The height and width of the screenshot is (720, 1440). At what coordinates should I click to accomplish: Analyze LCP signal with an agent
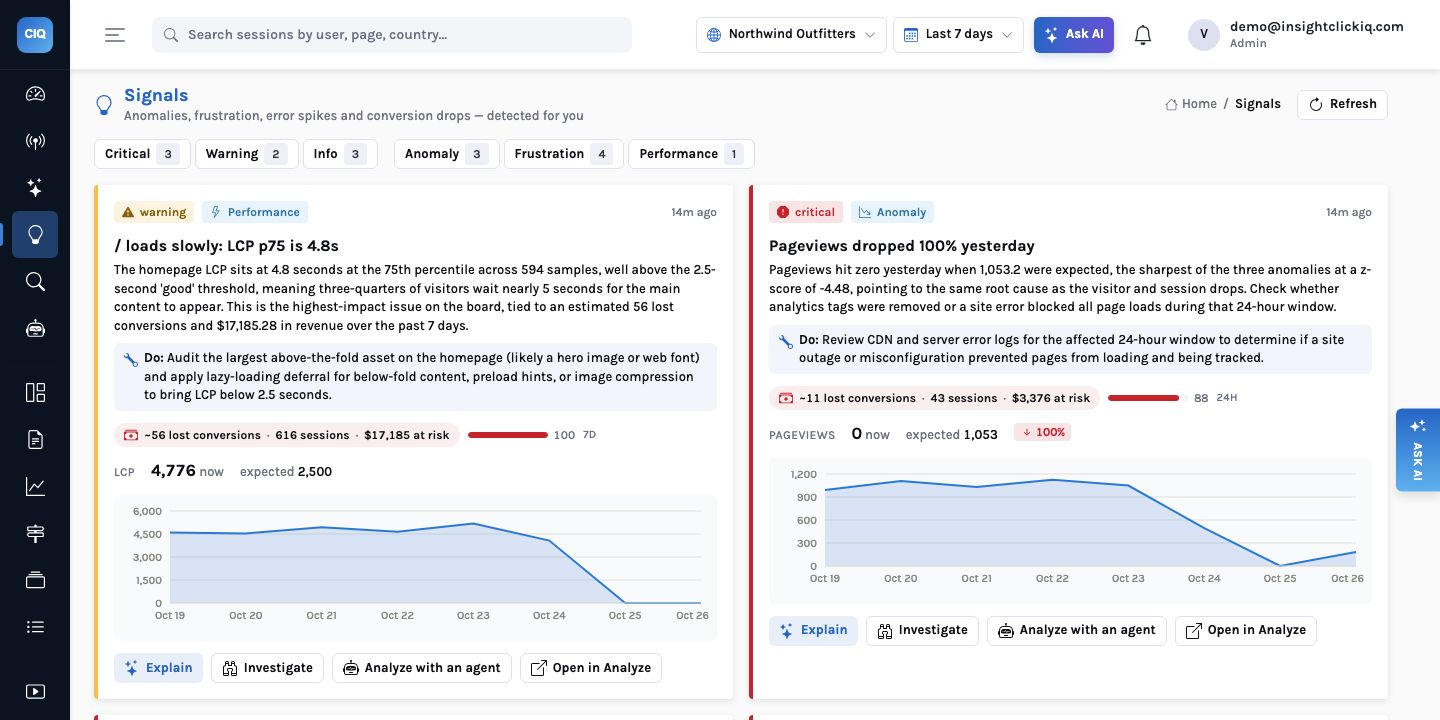422,668
